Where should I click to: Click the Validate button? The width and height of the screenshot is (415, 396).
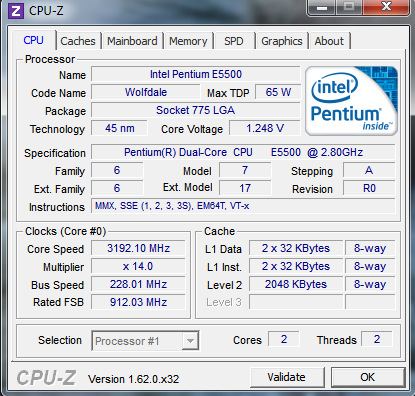[x=287, y=377]
